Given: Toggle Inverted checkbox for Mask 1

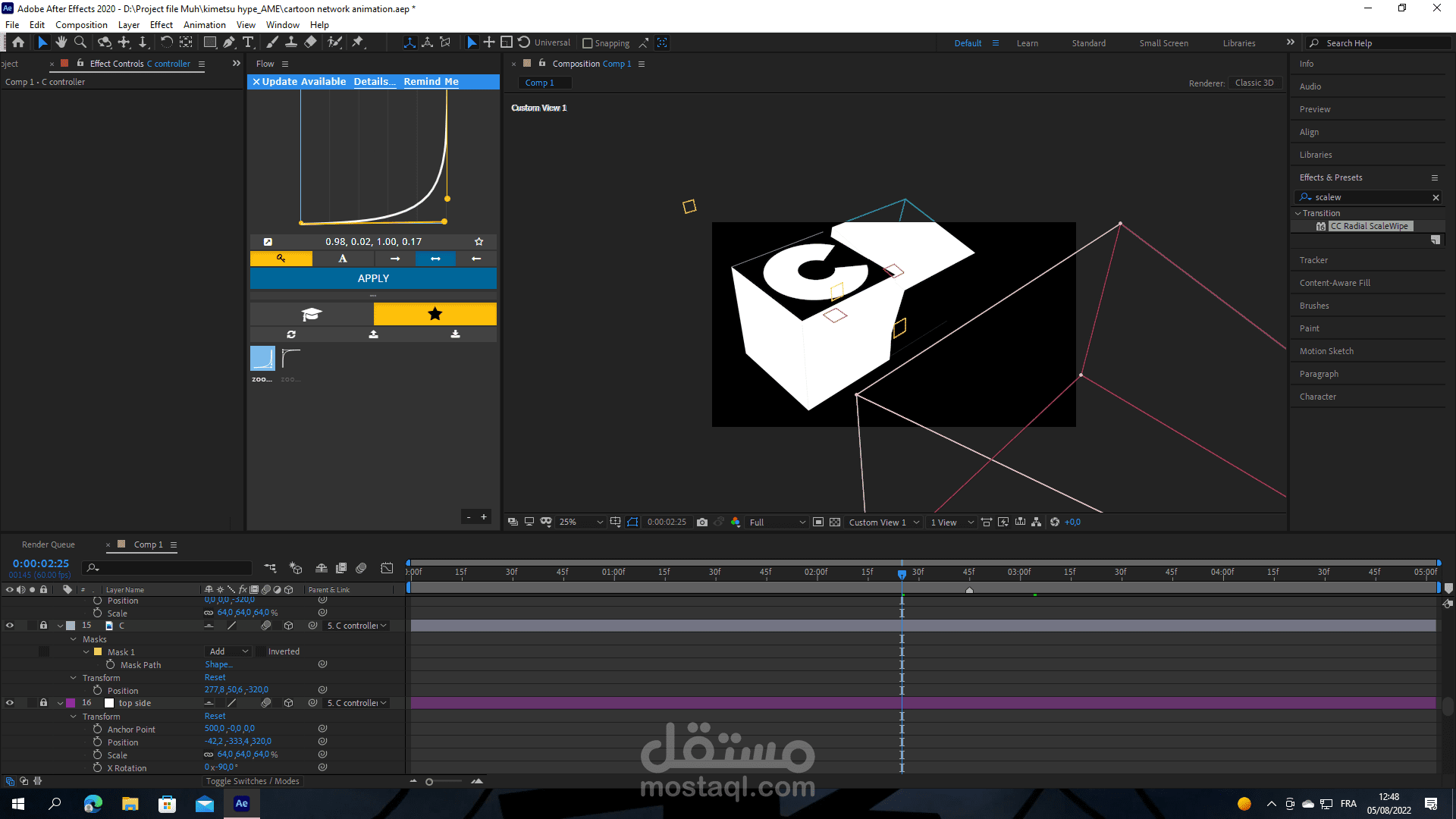Looking at the screenshot, I should pos(260,651).
